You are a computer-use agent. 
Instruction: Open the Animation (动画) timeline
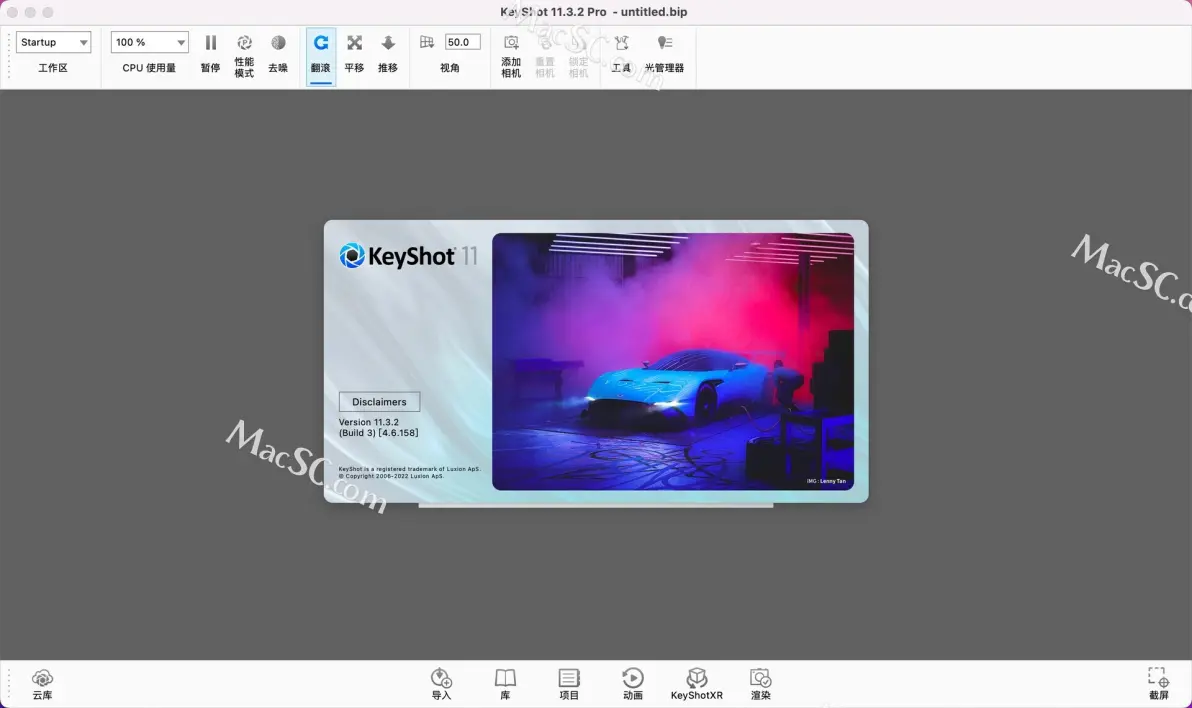(632, 684)
